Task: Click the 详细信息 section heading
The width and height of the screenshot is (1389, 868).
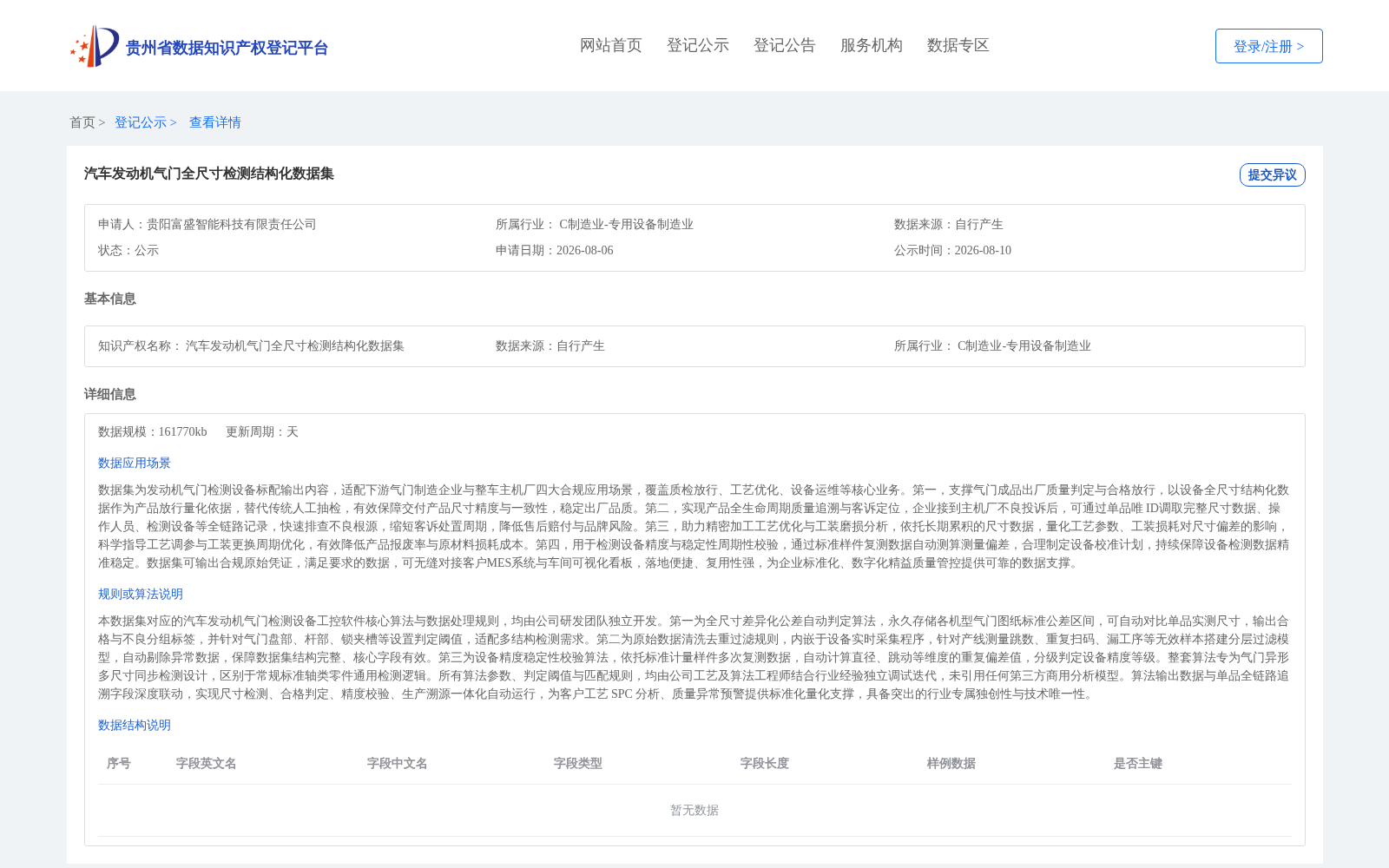Action: [x=110, y=394]
